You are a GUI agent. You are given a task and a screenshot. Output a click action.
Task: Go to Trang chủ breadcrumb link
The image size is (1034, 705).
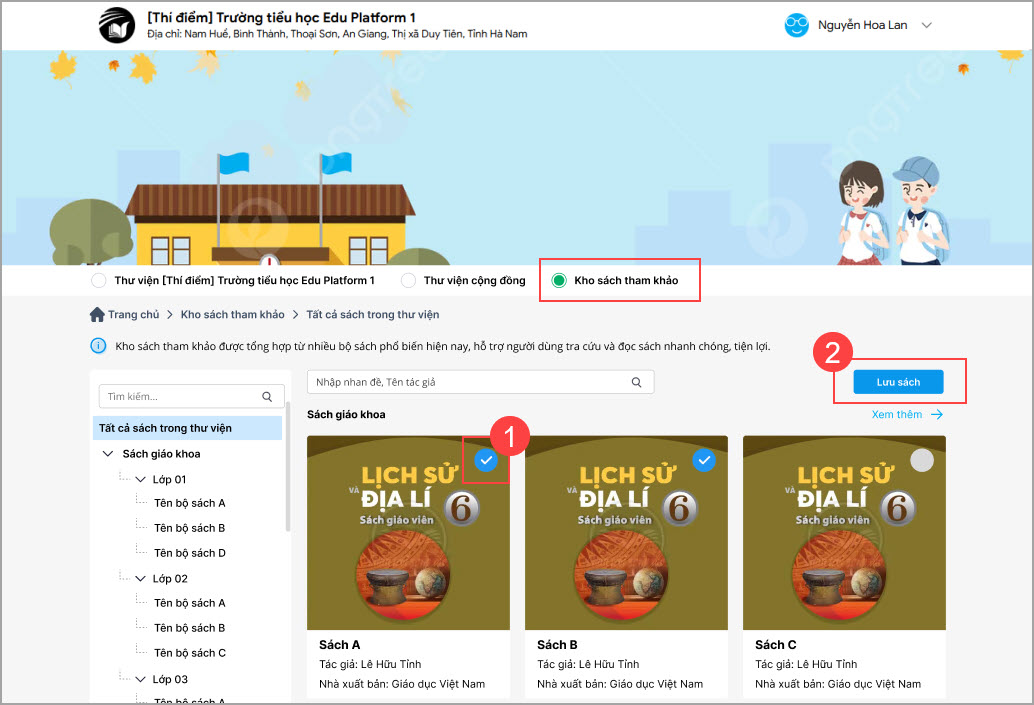134,315
